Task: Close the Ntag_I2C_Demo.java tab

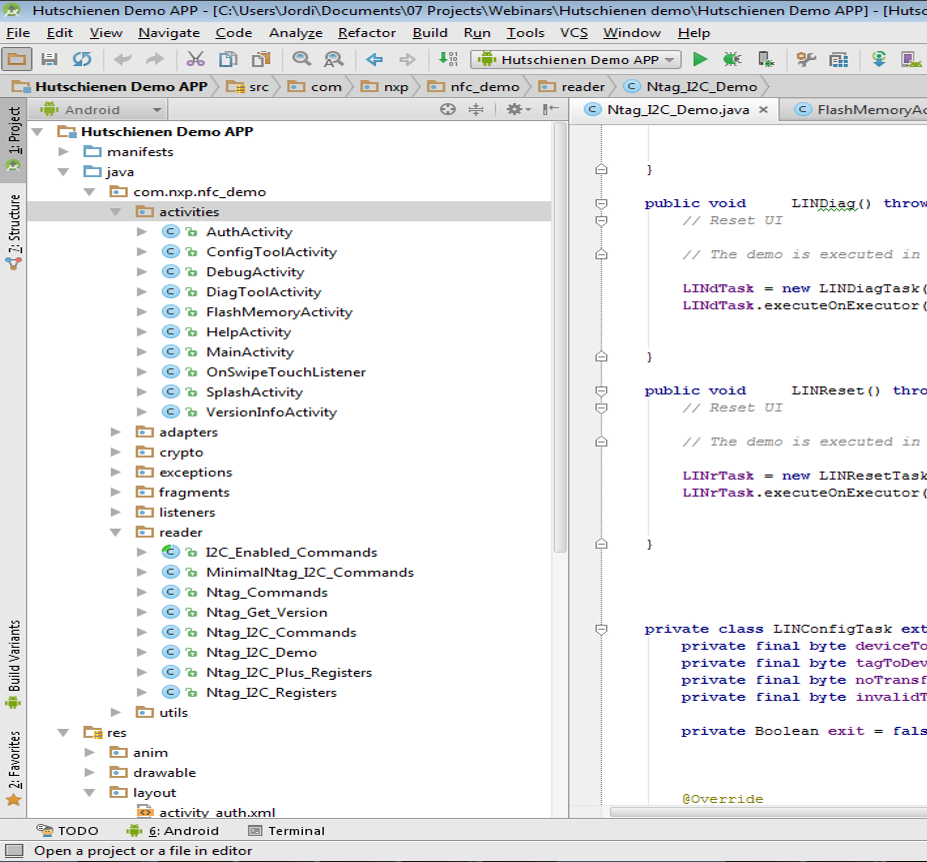Action: click(x=763, y=110)
